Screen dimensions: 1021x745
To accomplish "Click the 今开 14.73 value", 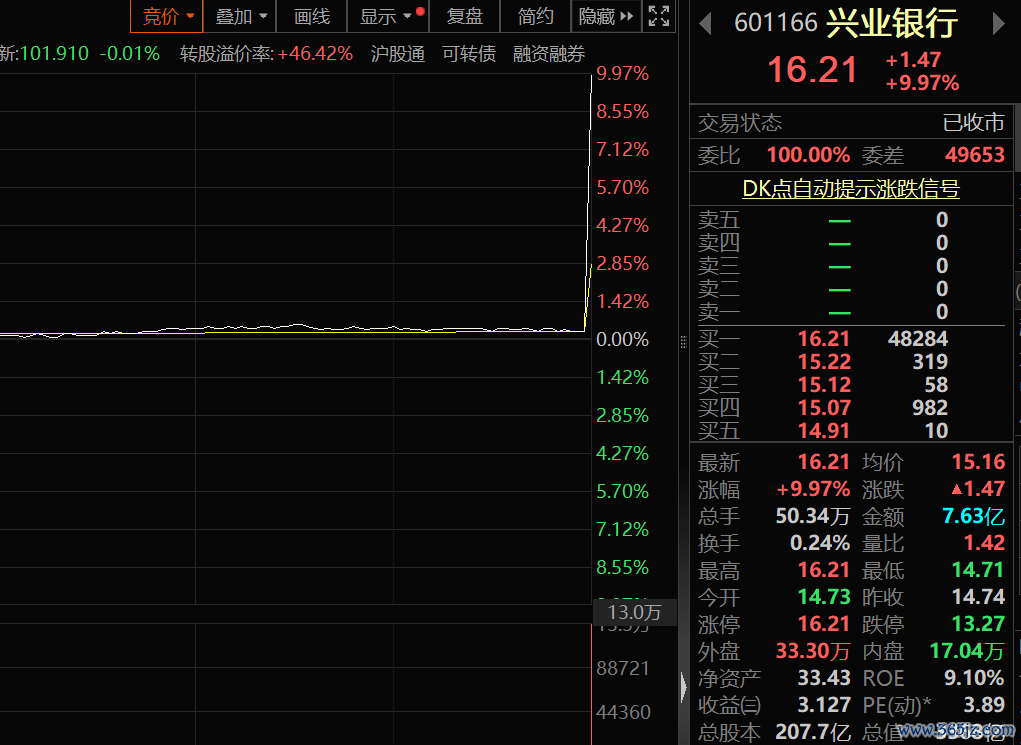I will pyautogui.click(x=824, y=597).
